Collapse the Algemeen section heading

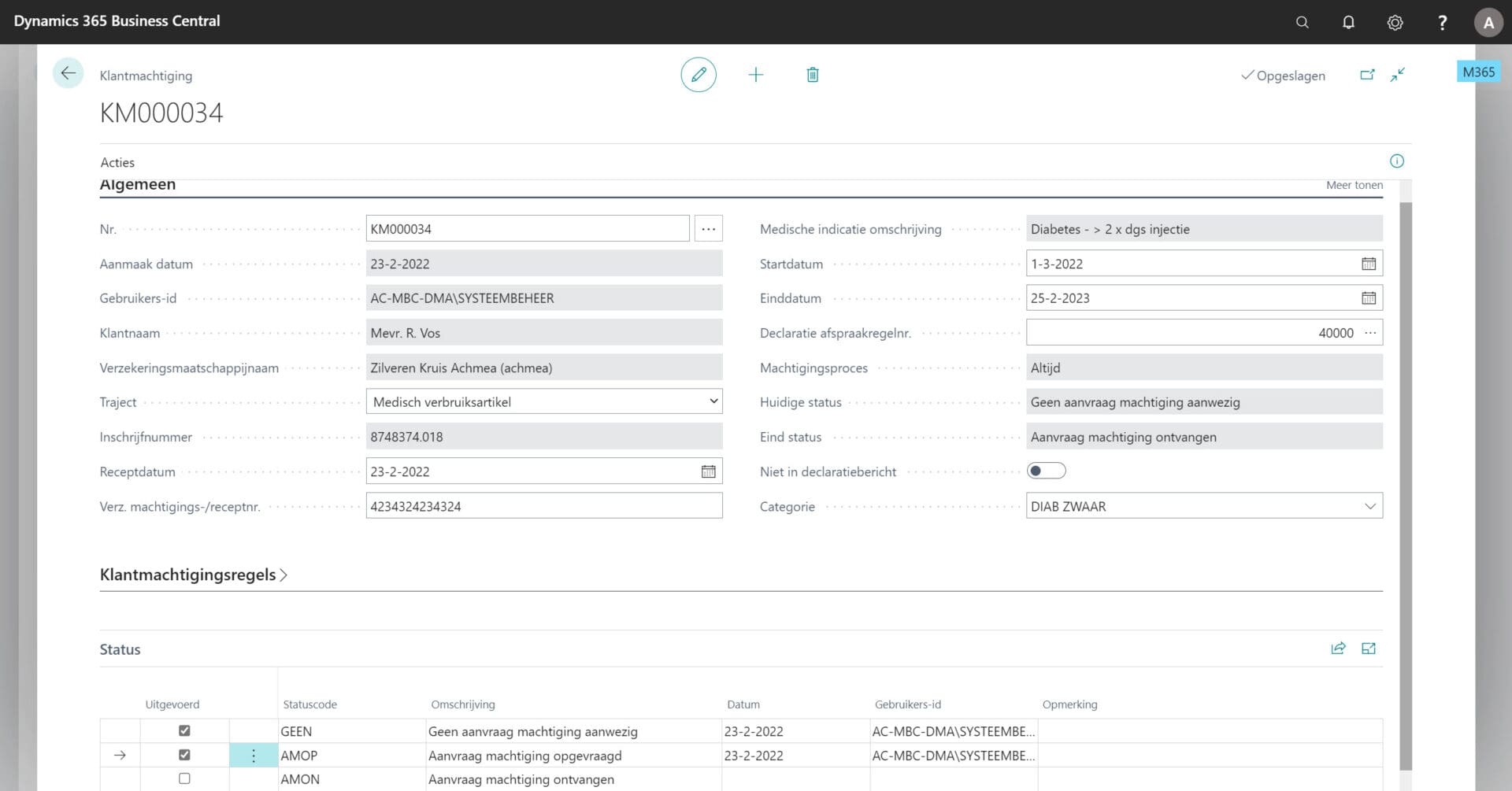(x=138, y=185)
